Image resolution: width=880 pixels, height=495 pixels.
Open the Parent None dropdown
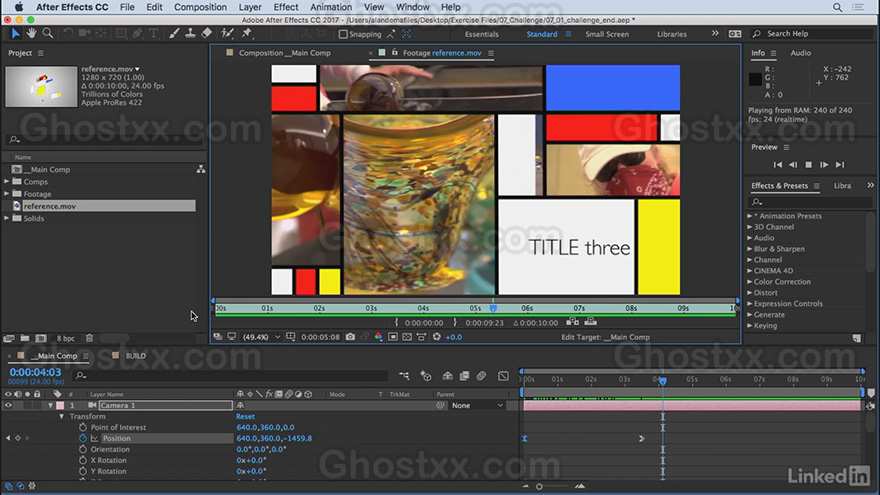pyautogui.click(x=477, y=405)
